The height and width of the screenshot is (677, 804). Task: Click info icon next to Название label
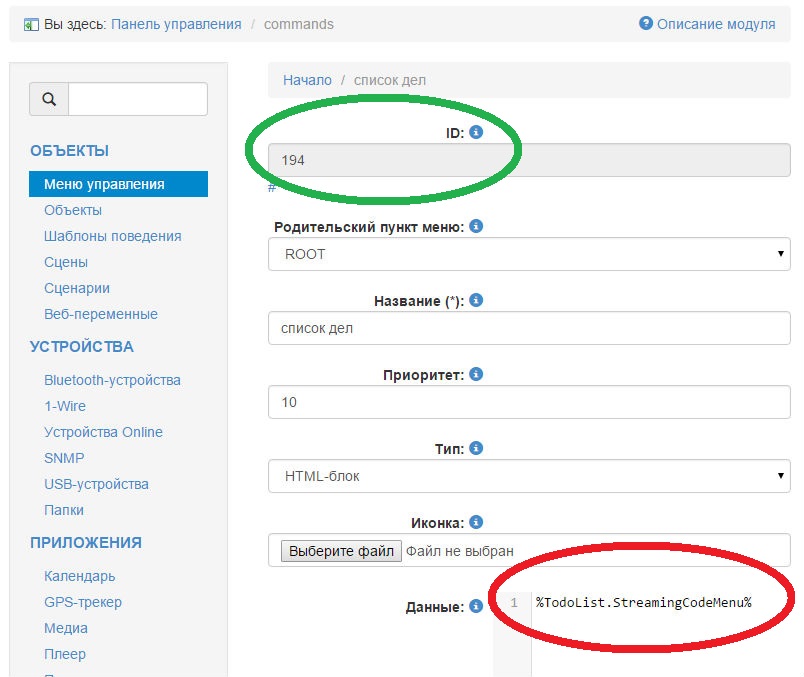pos(476,300)
